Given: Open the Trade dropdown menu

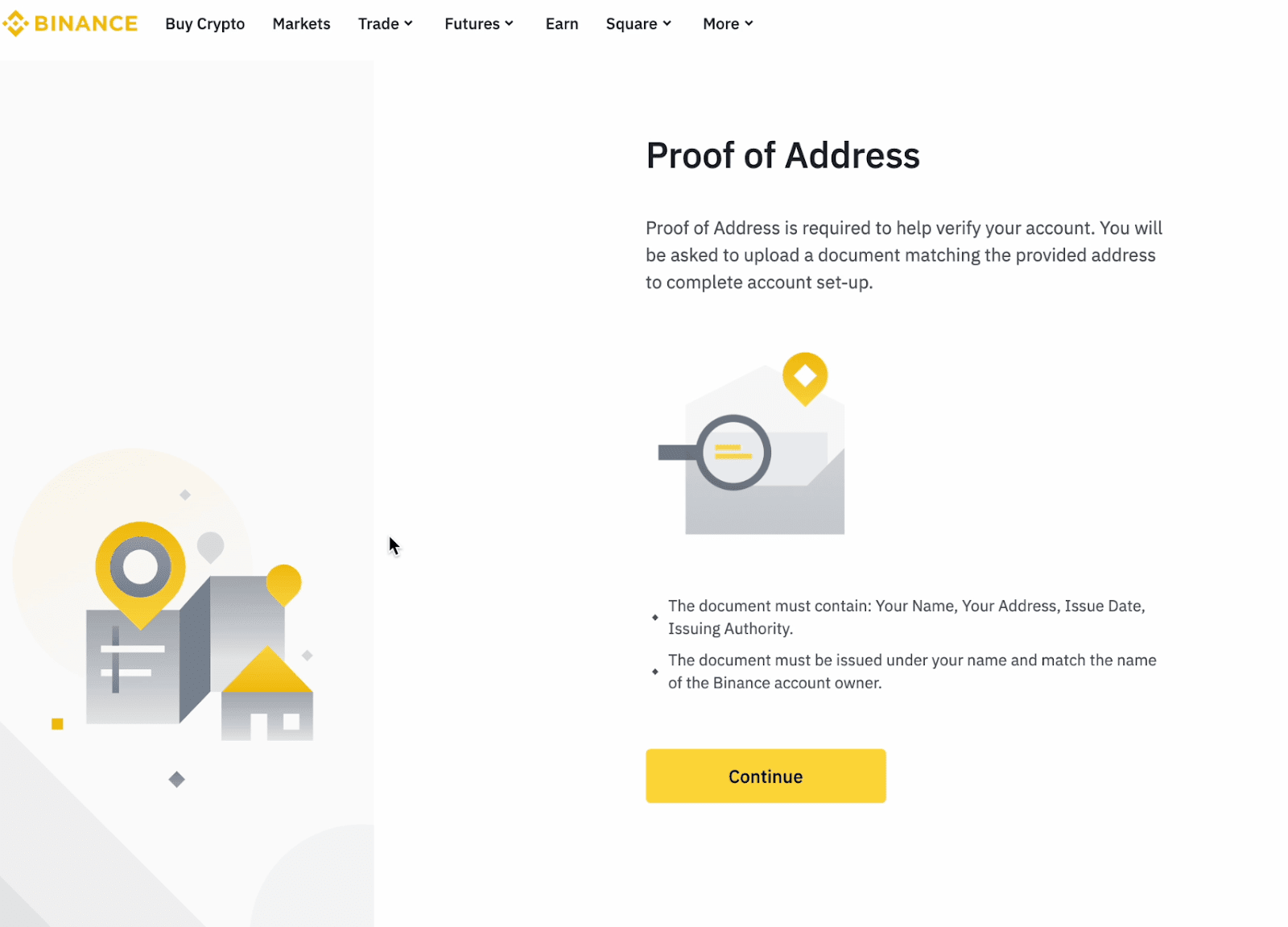Looking at the screenshot, I should (x=385, y=24).
